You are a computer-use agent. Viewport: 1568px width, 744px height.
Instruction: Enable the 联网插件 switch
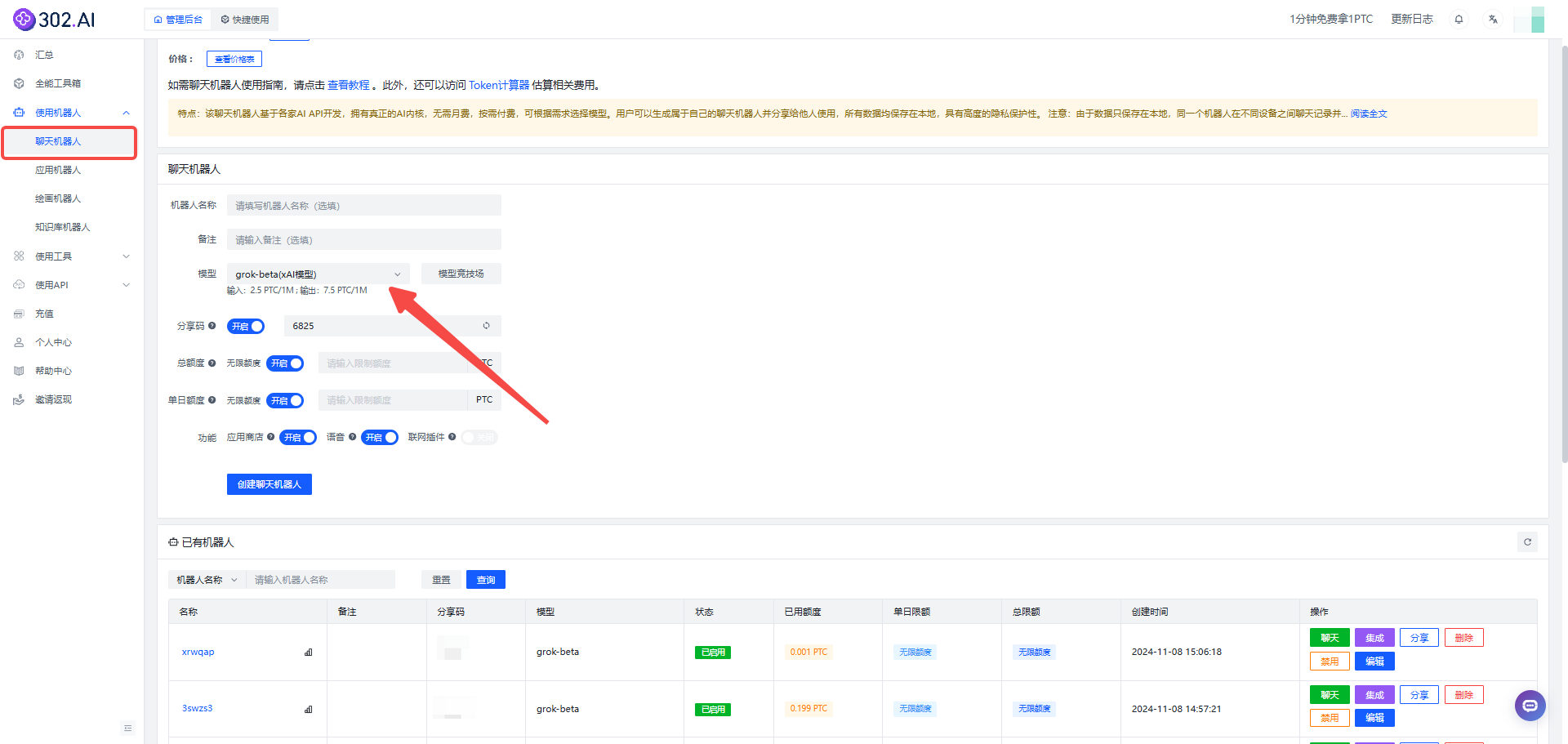coord(479,437)
